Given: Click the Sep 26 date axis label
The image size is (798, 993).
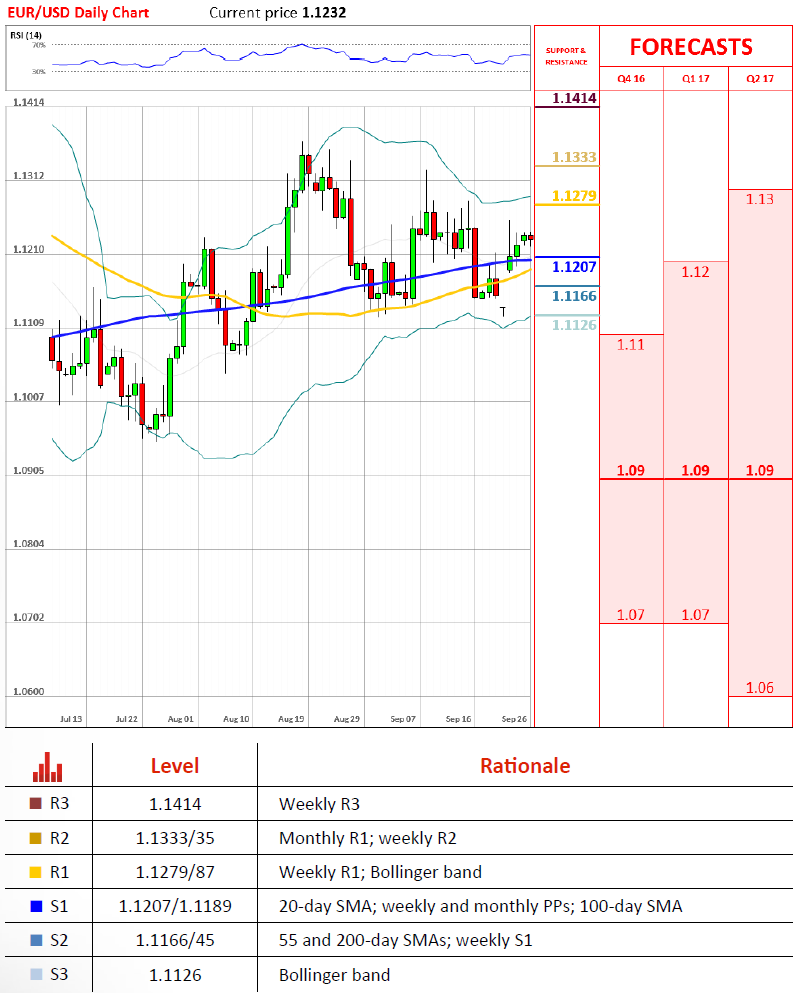Looking at the screenshot, I should tap(514, 719).
